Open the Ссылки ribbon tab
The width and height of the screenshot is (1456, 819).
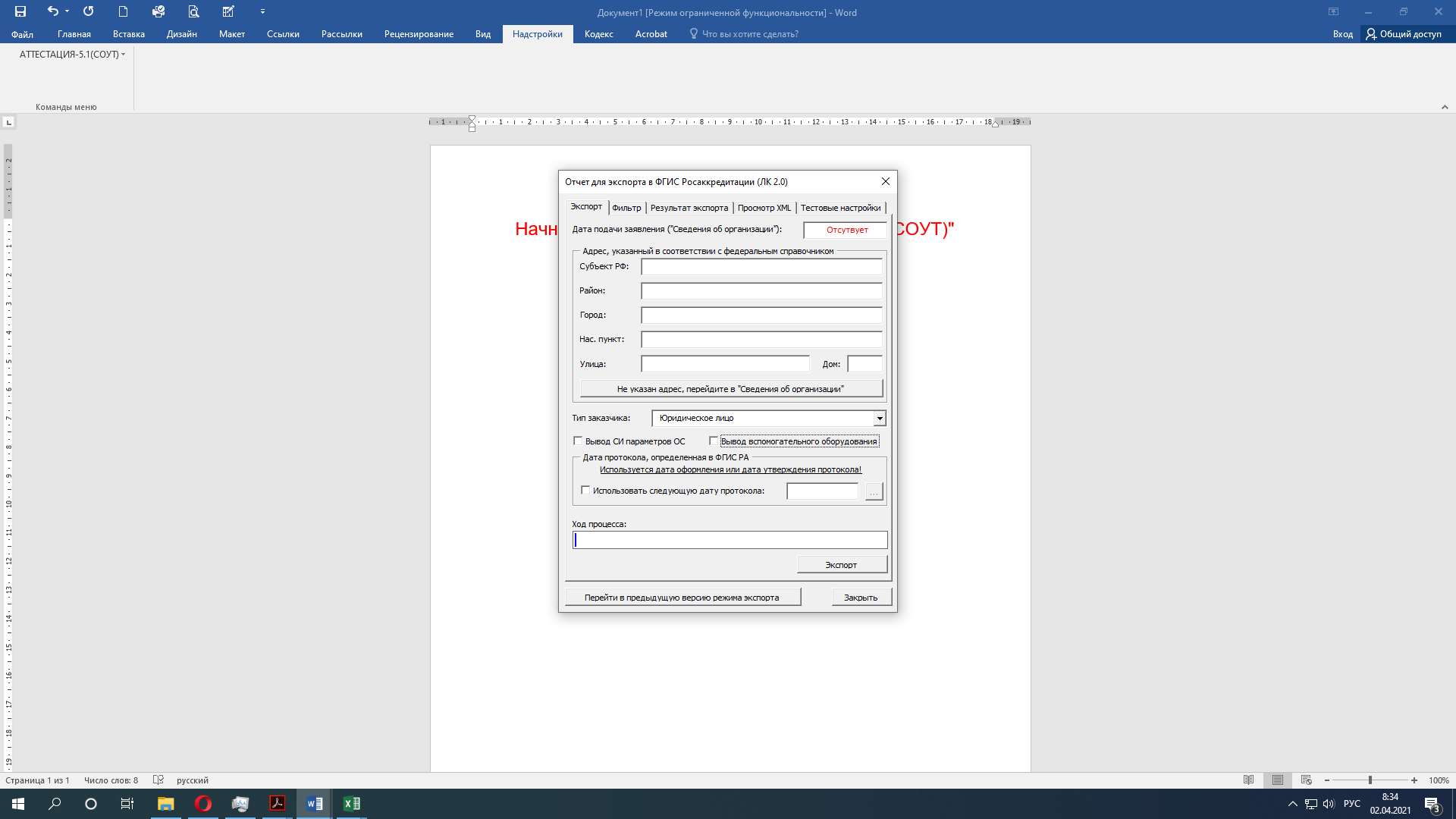283,34
